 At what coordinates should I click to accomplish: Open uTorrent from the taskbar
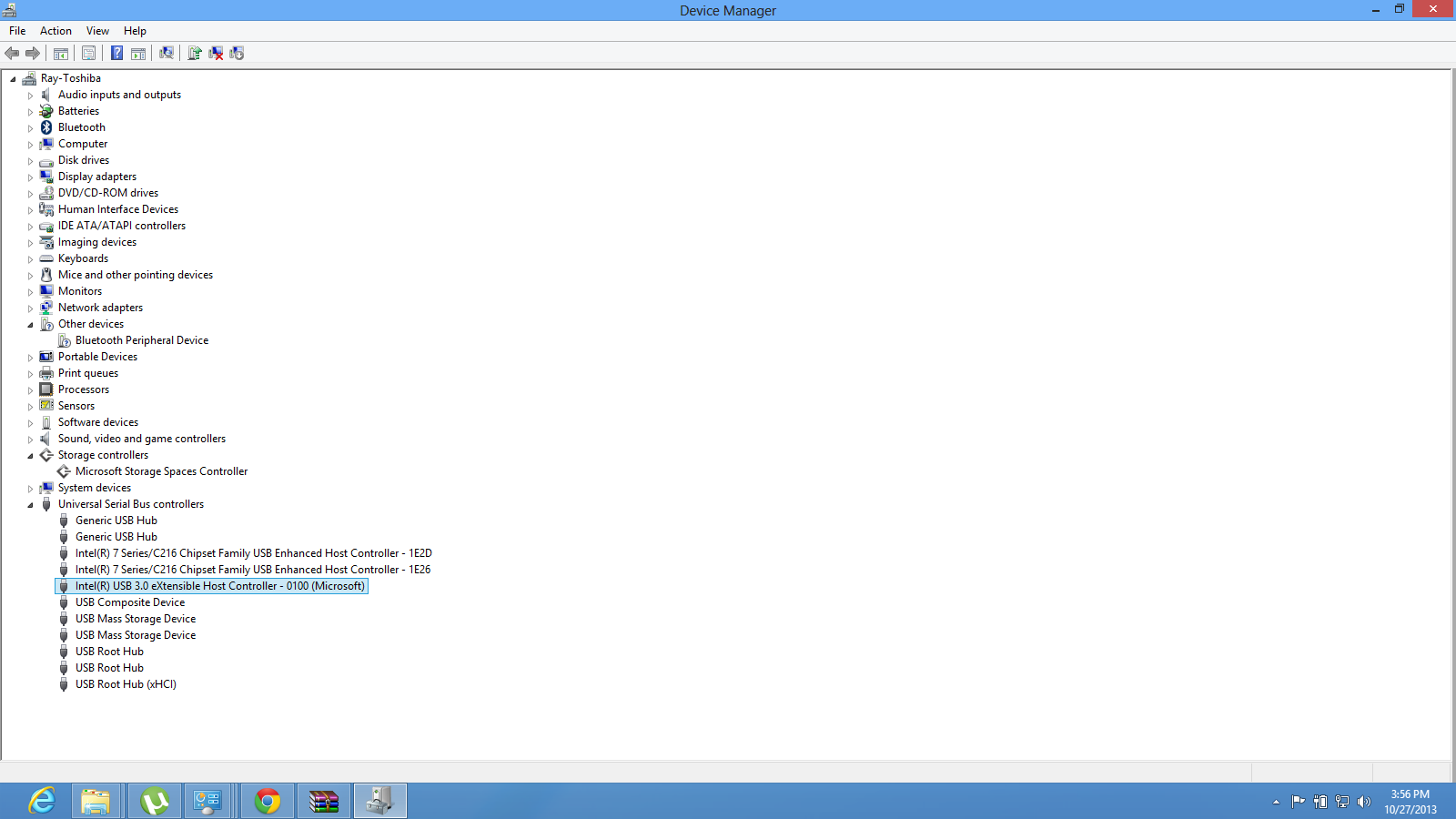click(x=155, y=801)
